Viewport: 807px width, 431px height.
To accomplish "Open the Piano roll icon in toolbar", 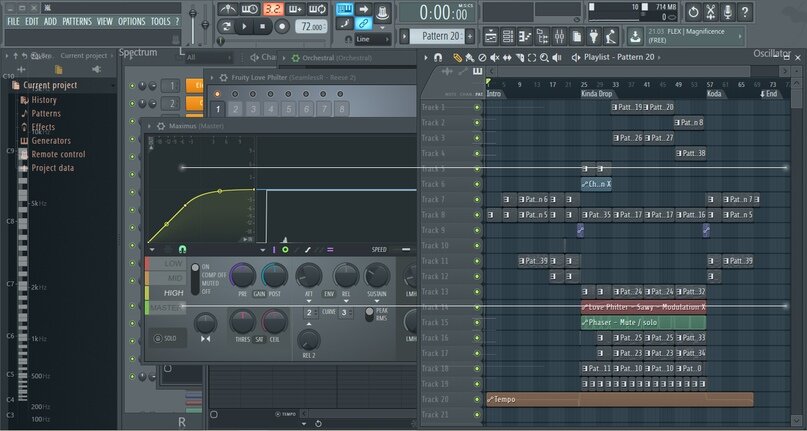I will point(524,37).
